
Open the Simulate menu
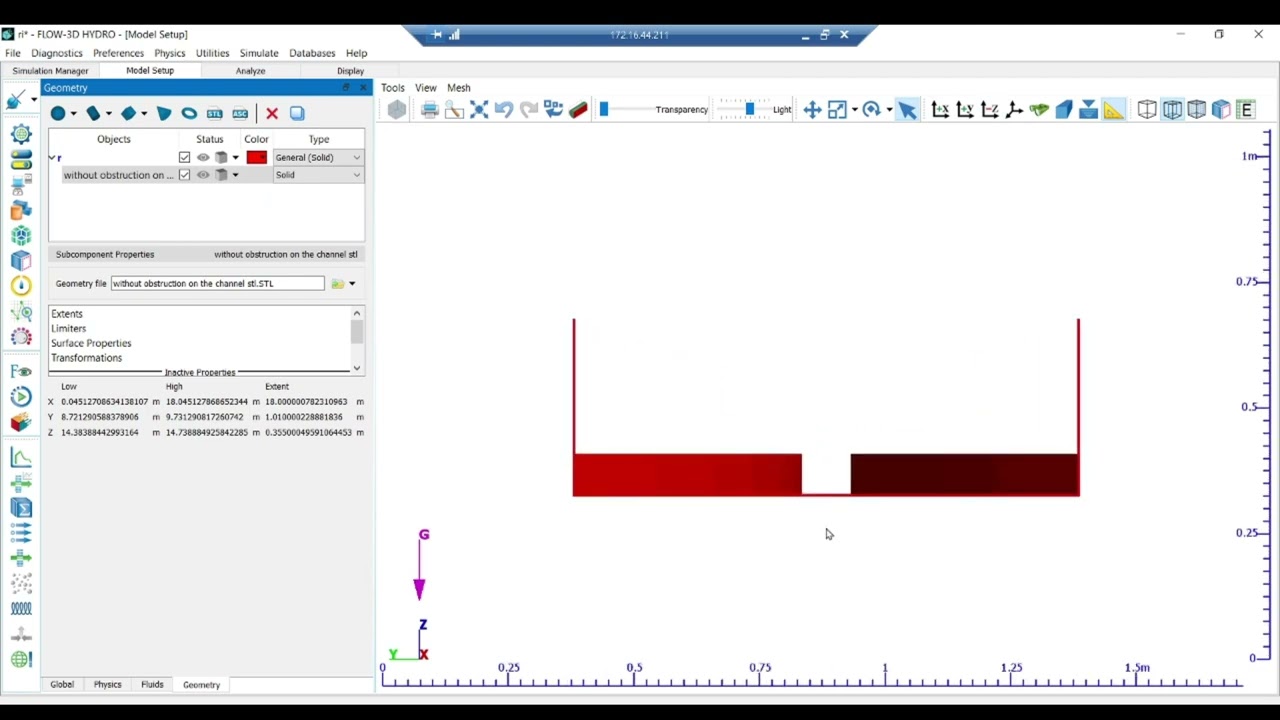pyautogui.click(x=259, y=53)
